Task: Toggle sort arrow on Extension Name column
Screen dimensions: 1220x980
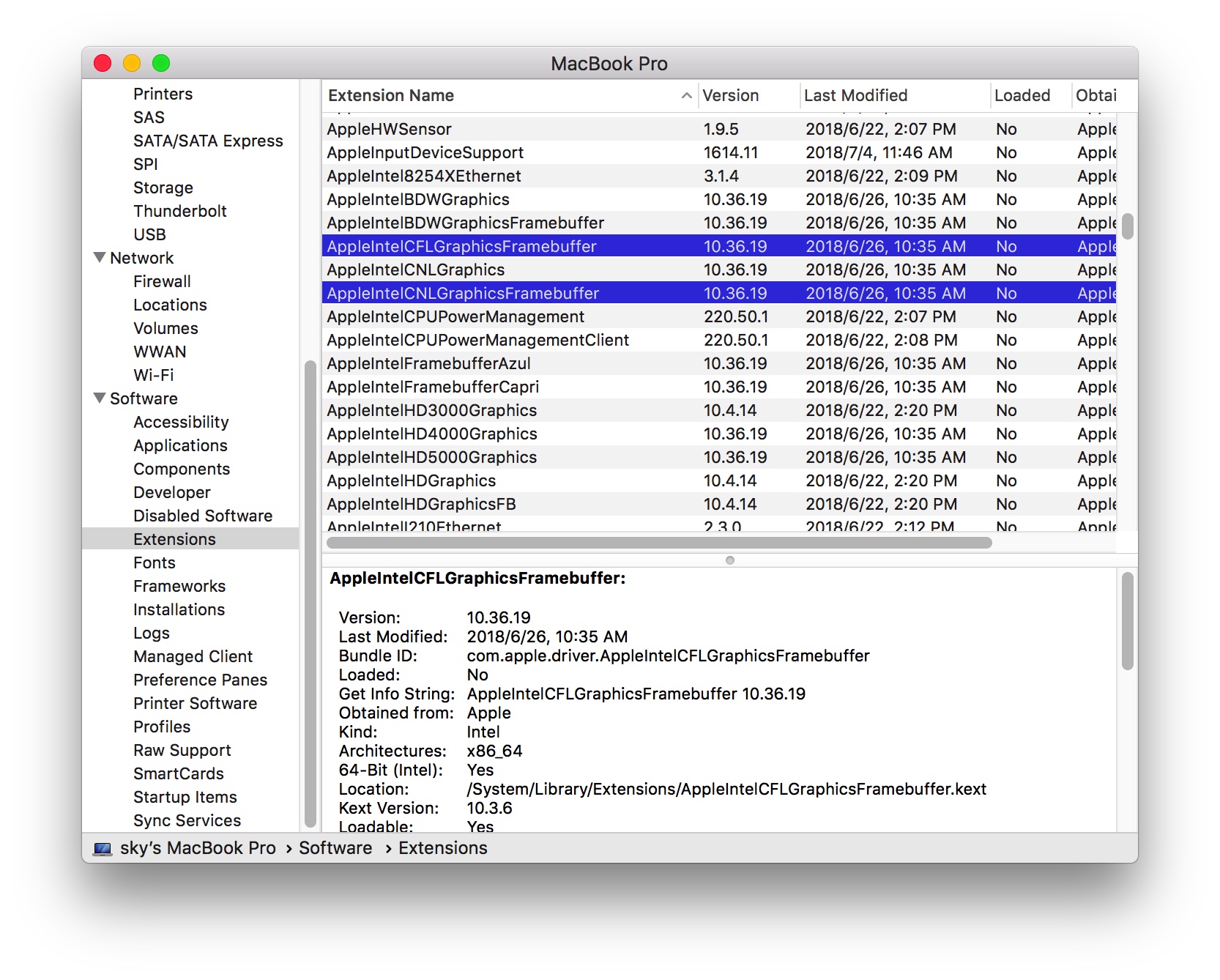Action: tap(686, 95)
